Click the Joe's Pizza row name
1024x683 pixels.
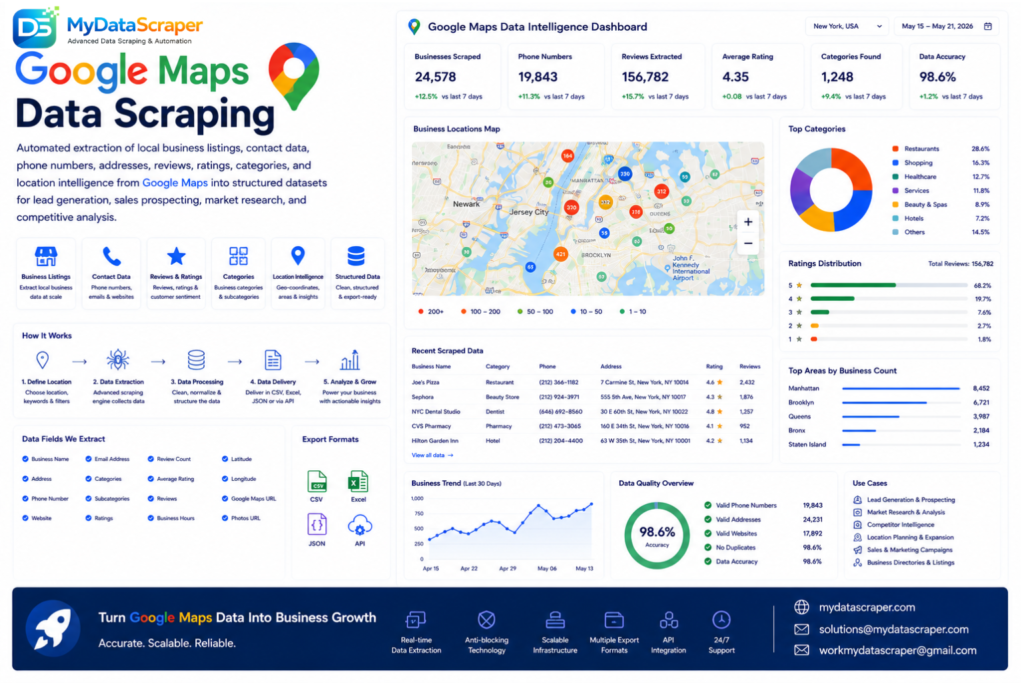click(425, 383)
